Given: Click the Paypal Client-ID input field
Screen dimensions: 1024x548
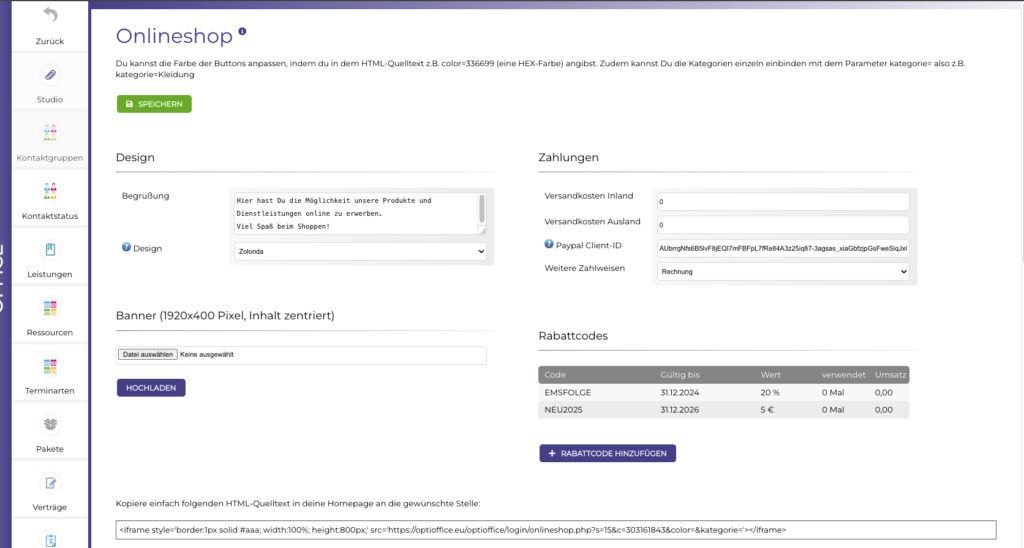Looking at the screenshot, I should (782, 248).
